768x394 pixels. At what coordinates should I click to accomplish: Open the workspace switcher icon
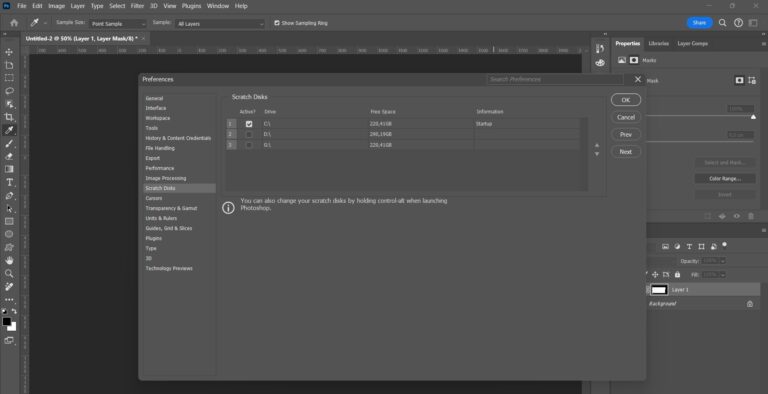[753, 23]
